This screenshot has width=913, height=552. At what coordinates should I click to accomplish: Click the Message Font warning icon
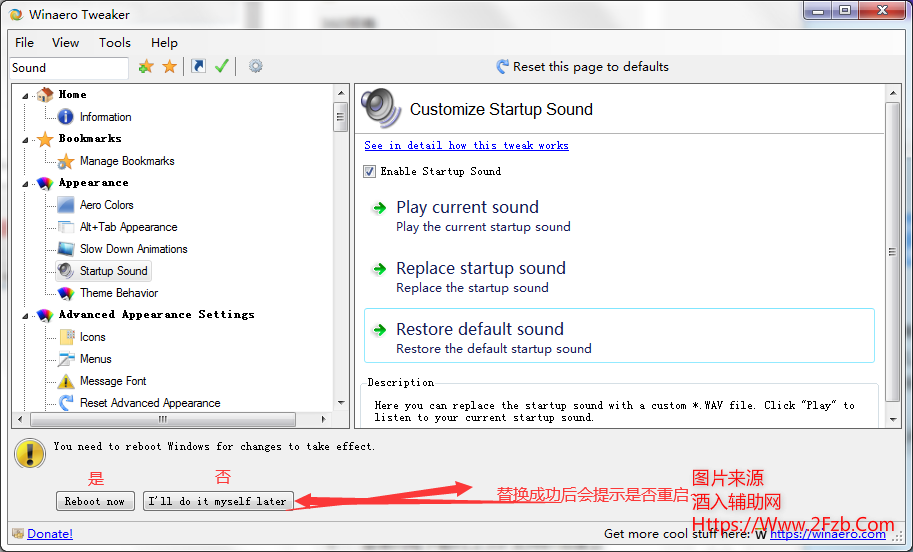click(66, 381)
